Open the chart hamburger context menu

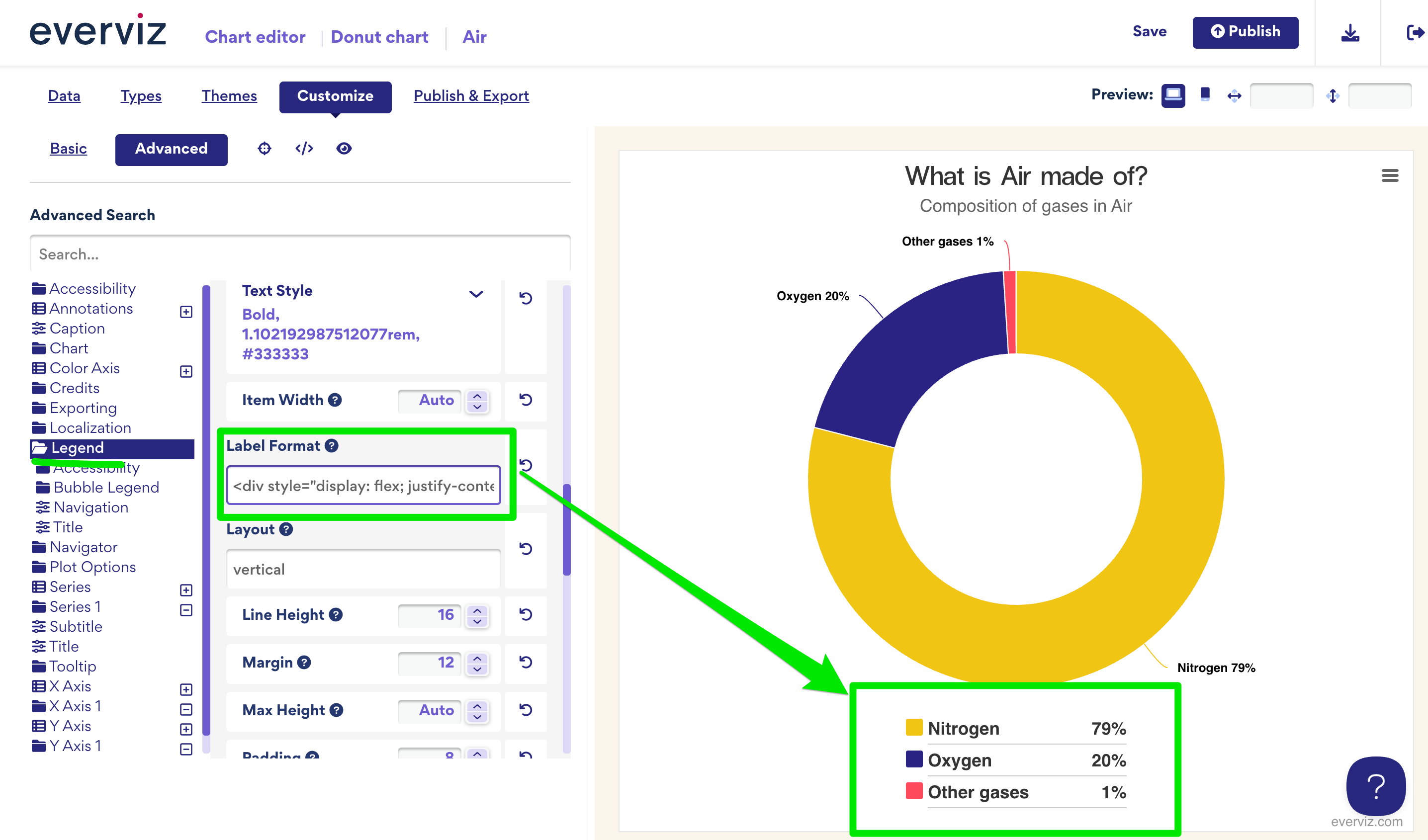coord(1390,175)
